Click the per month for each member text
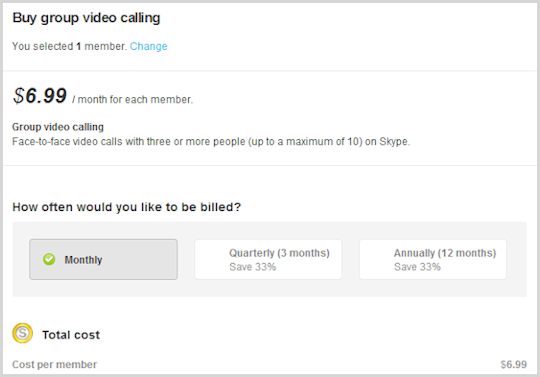Screen dimensions: 540x377 (x=133, y=100)
